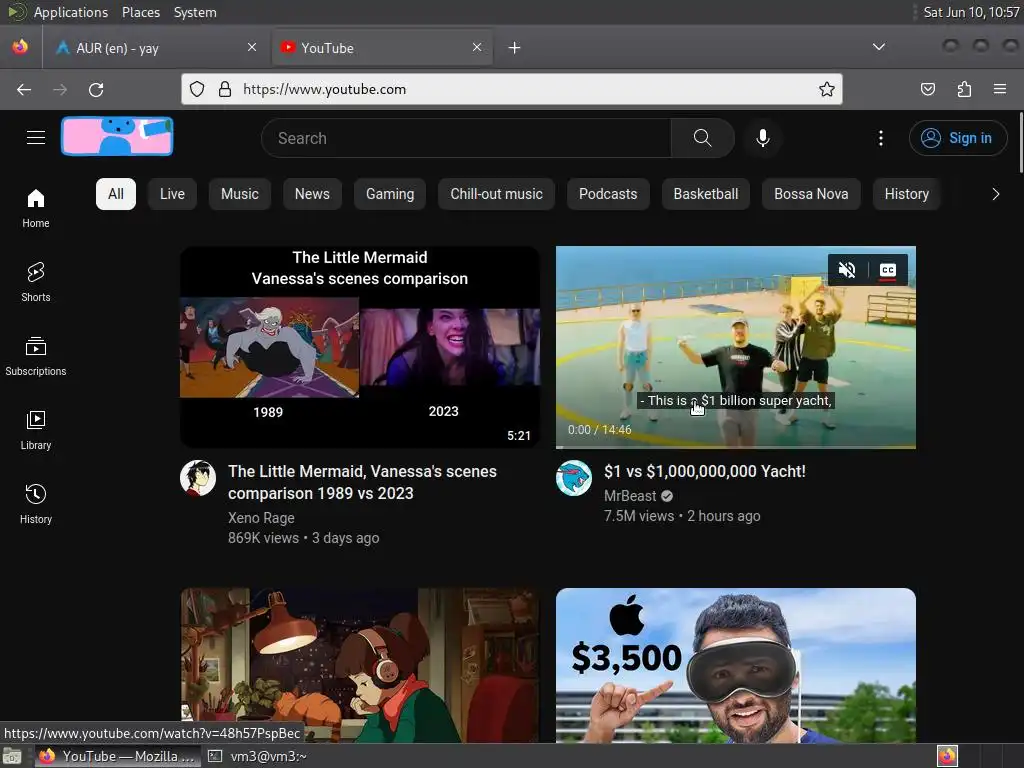This screenshot has width=1024, height=768.
Task: Open the YouTube guide hamburger menu
Action: click(x=36, y=138)
